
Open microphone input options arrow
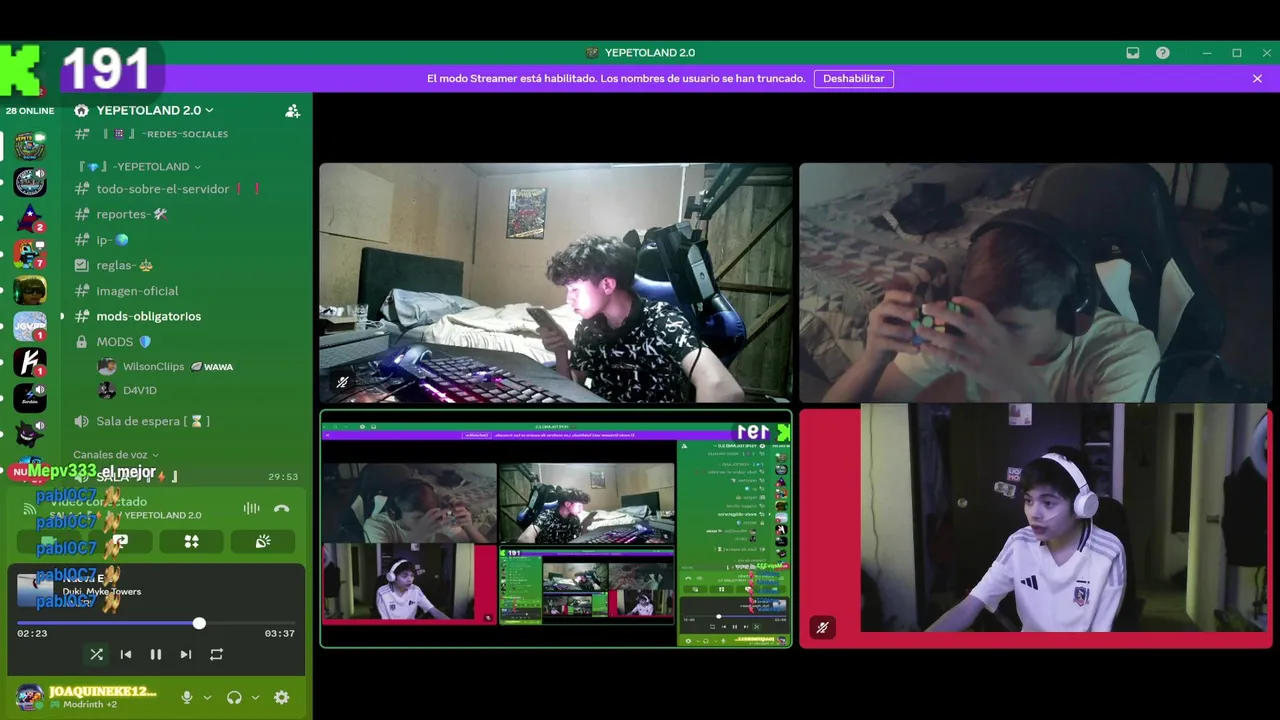click(207, 697)
